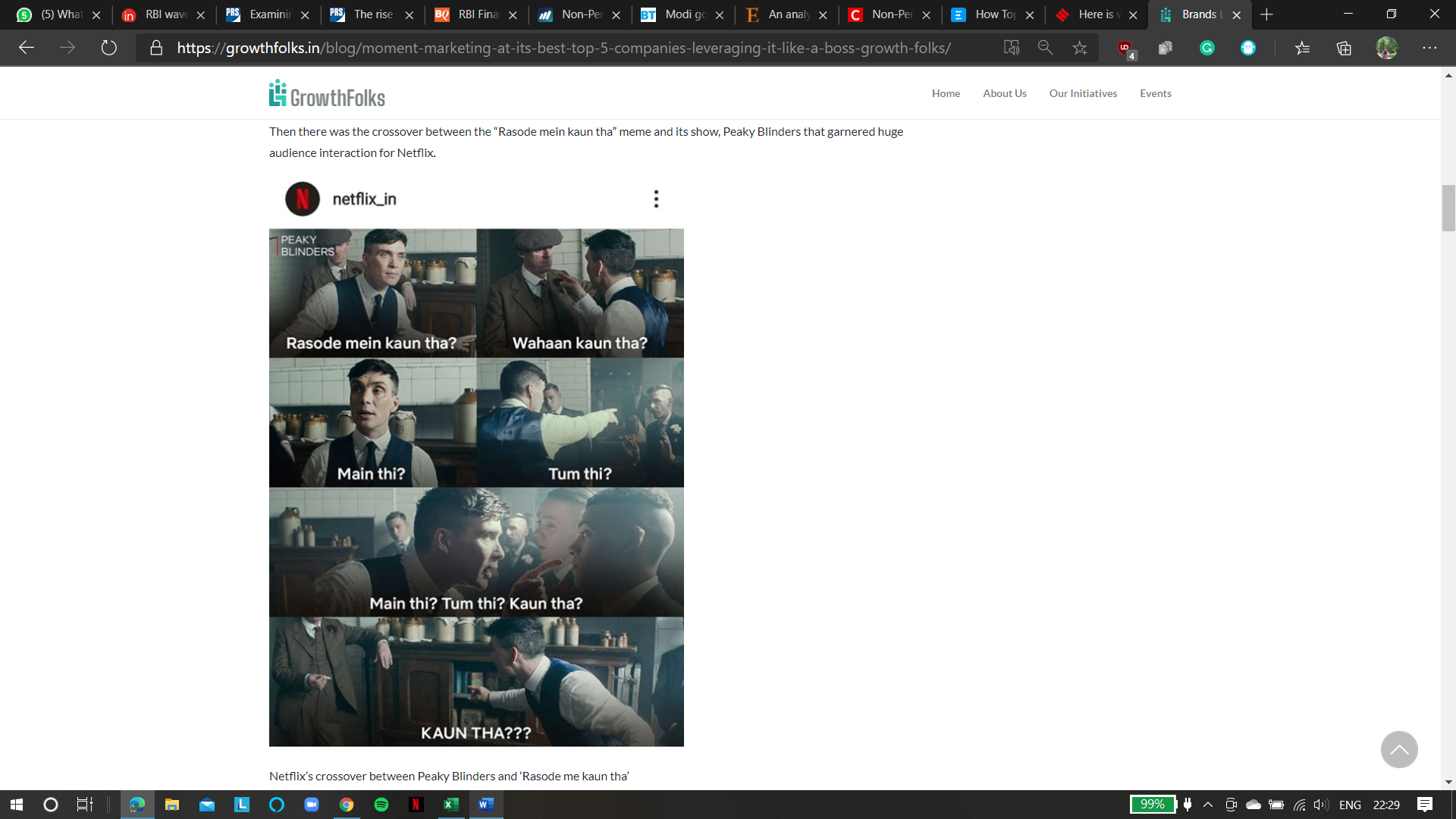
Task: Switch to the 'RBI Fina' browser tab
Action: coord(478,14)
